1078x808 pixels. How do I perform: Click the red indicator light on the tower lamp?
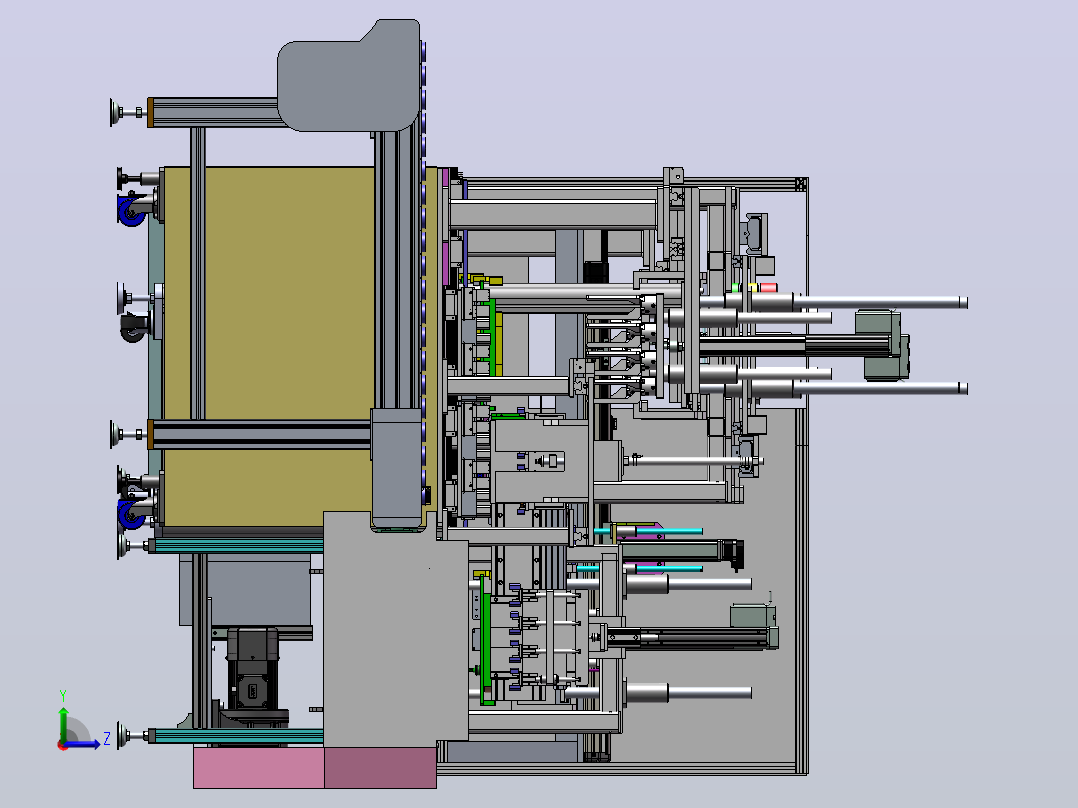click(769, 287)
